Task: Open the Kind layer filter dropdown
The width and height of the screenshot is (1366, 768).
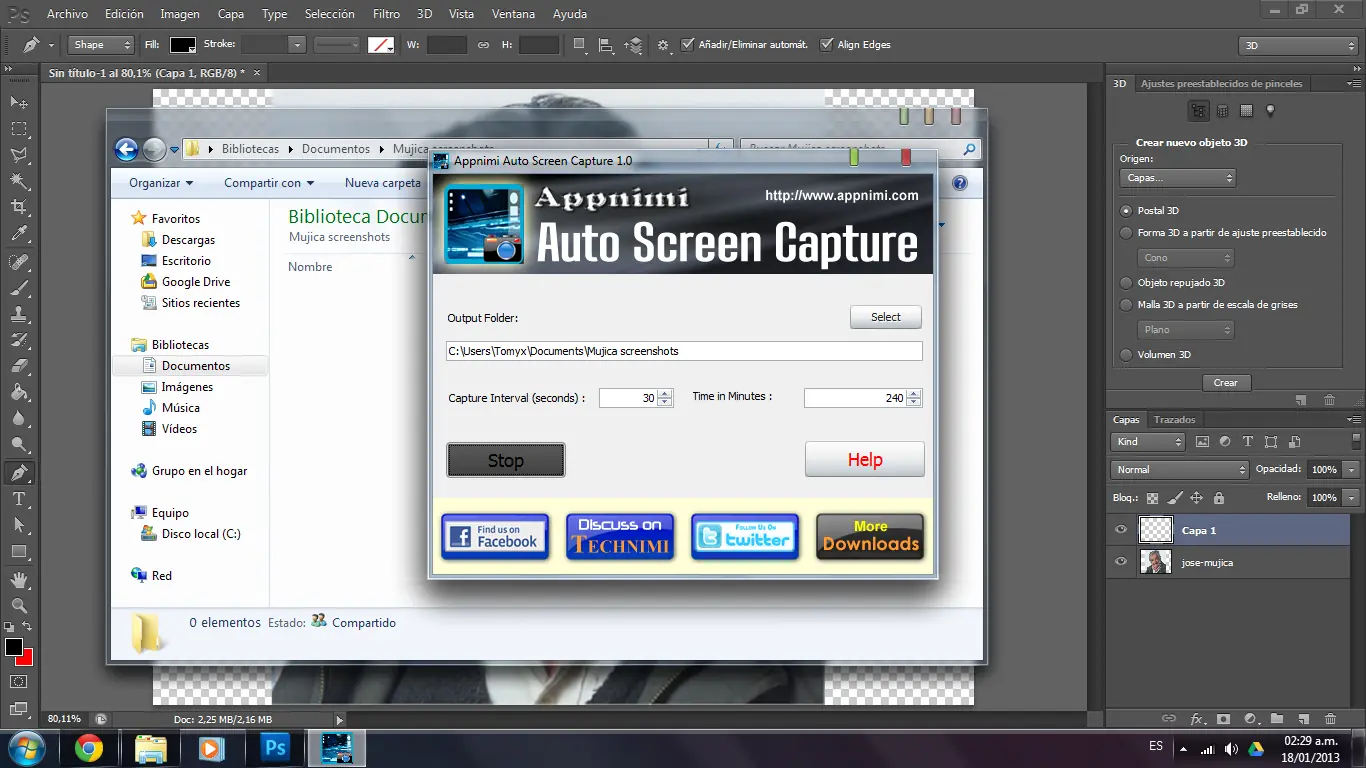Action: (1148, 441)
